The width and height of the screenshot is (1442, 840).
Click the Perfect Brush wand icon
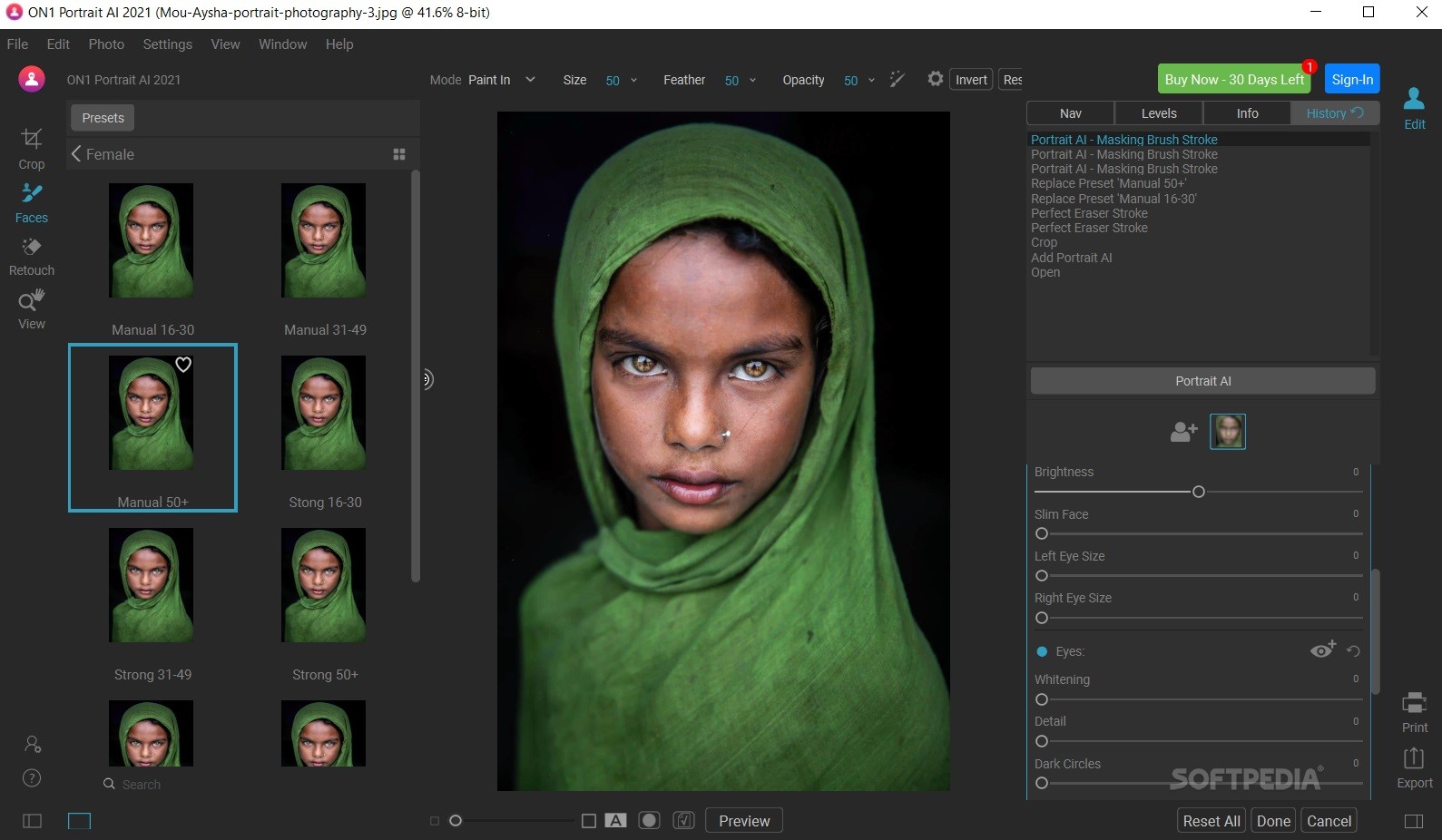(898, 80)
